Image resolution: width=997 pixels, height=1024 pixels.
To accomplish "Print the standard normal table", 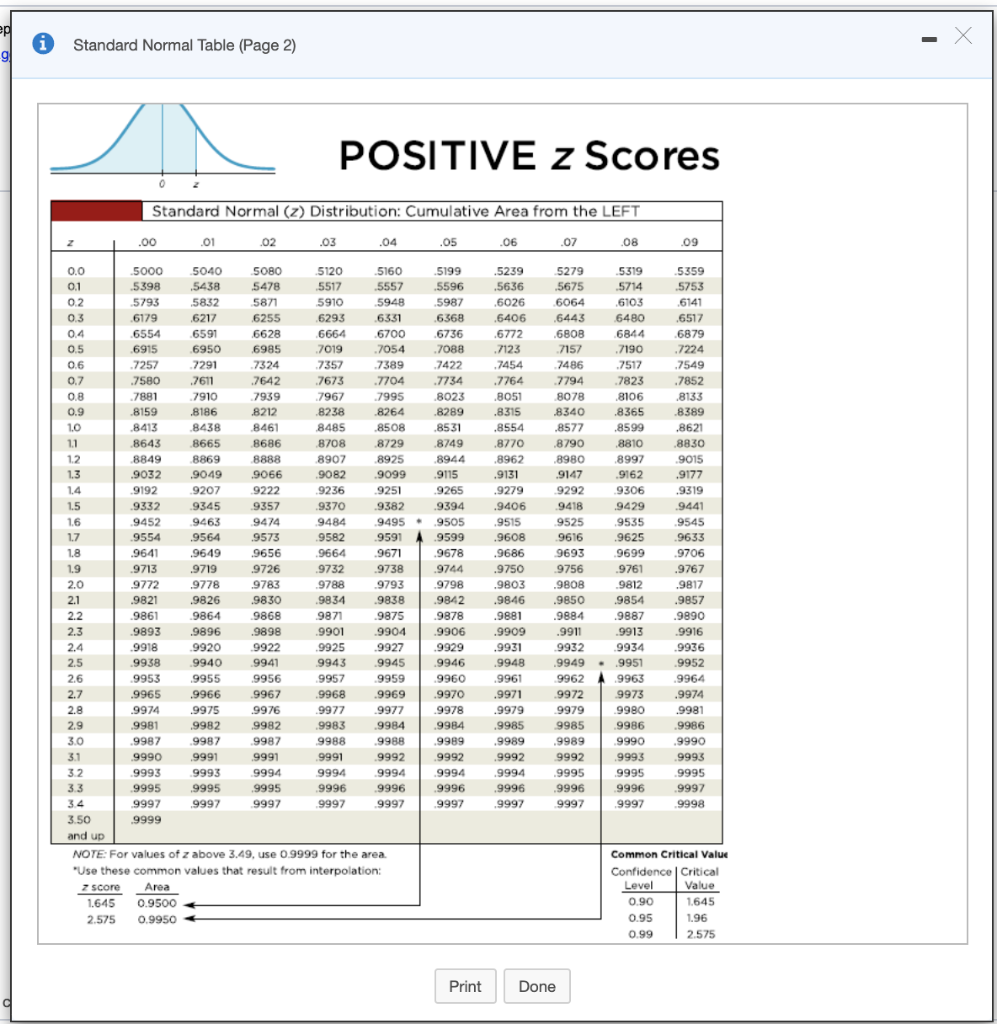I will pos(465,986).
